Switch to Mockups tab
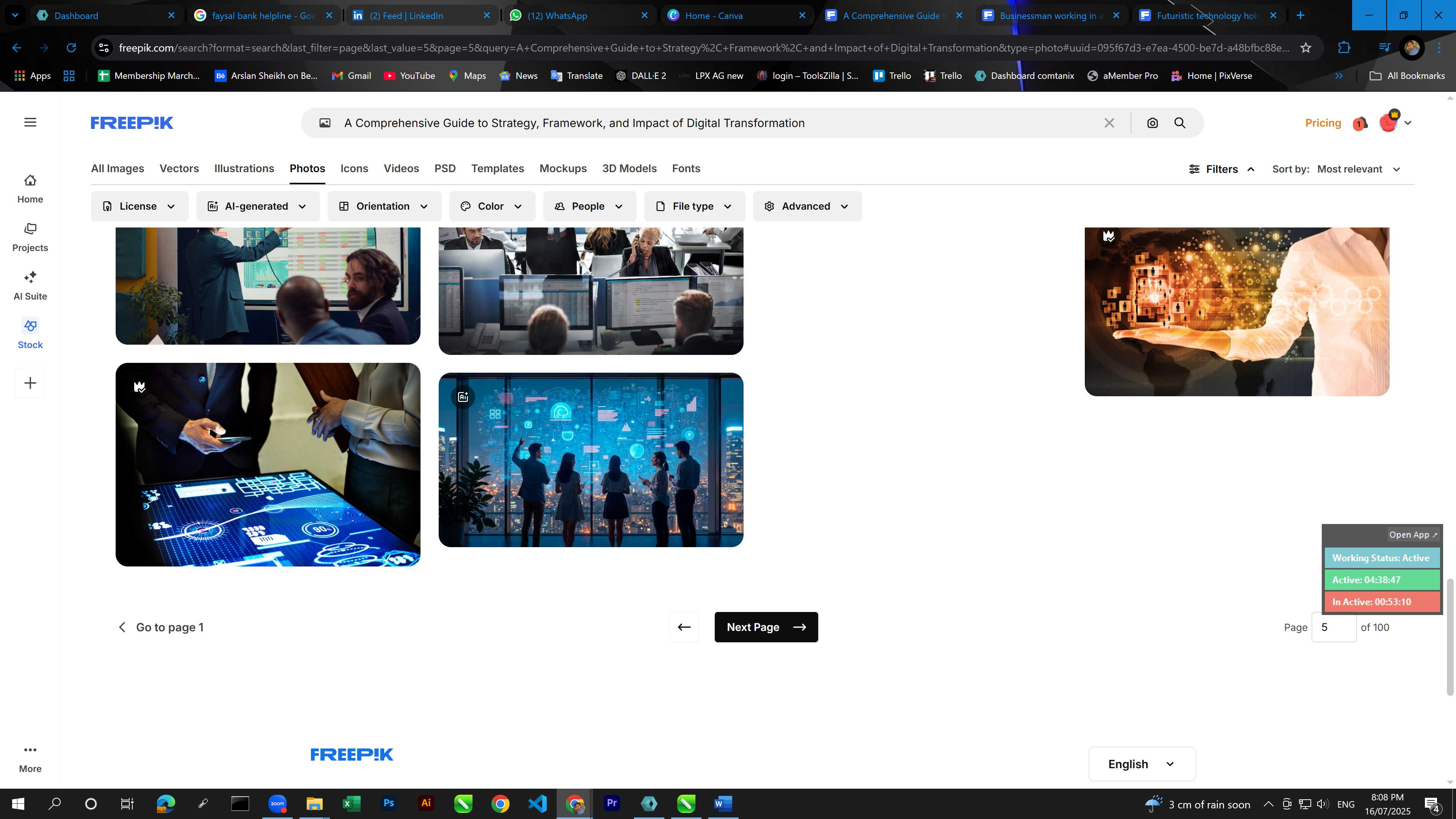 [563, 168]
